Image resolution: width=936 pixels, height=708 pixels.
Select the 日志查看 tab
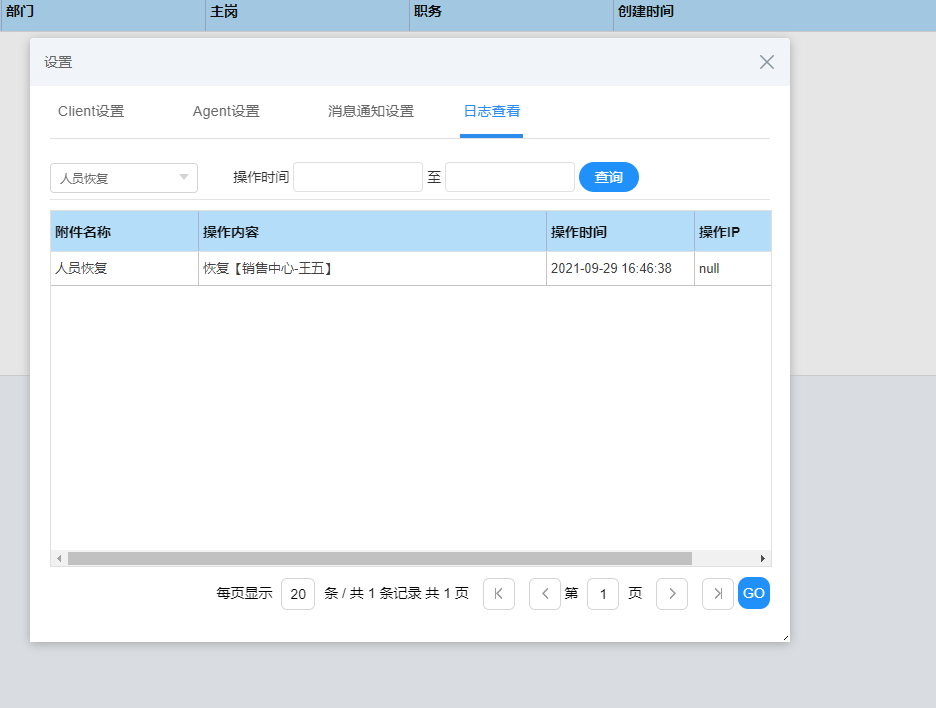point(491,112)
